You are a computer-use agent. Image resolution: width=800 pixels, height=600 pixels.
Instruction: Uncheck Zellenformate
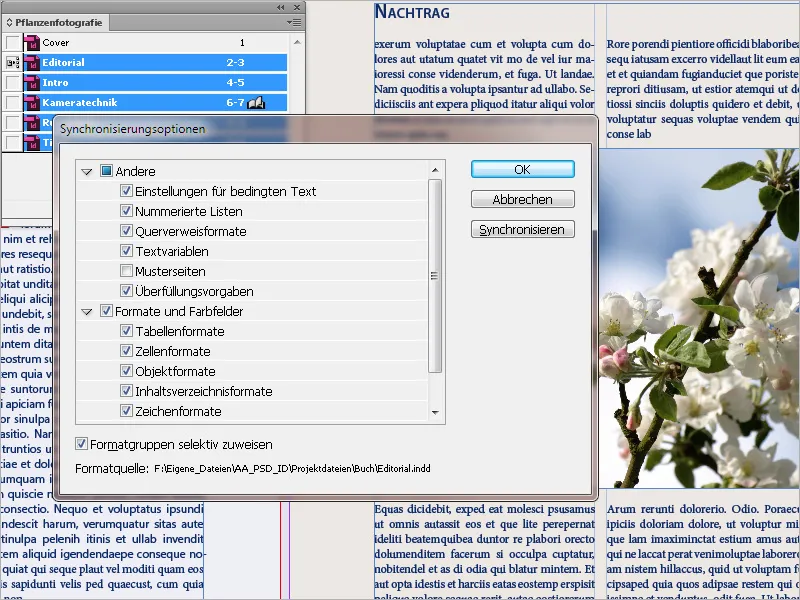click(x=126, y=351)
